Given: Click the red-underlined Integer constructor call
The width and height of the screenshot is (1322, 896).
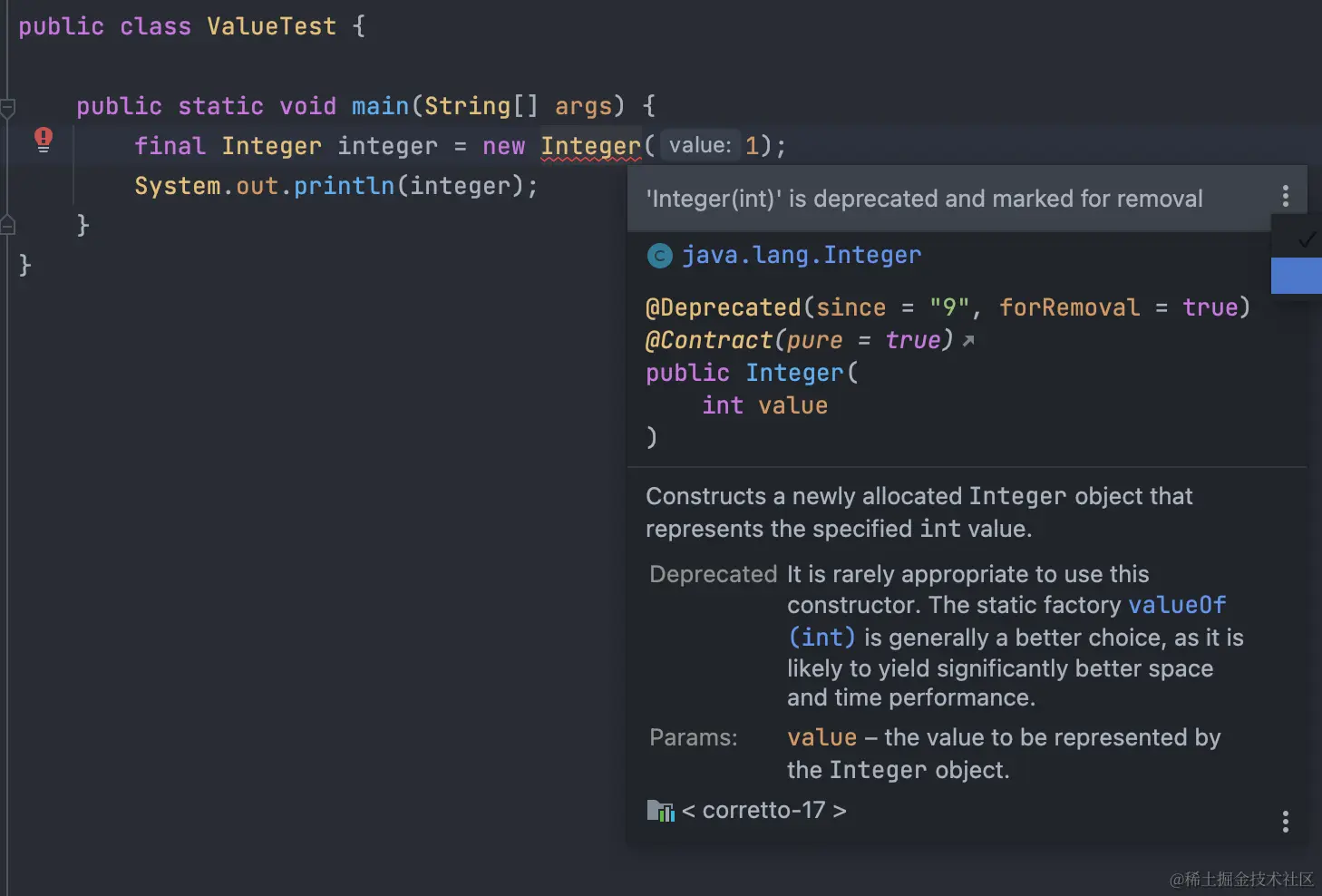Looking at the screenshot, I should point(590,146).
